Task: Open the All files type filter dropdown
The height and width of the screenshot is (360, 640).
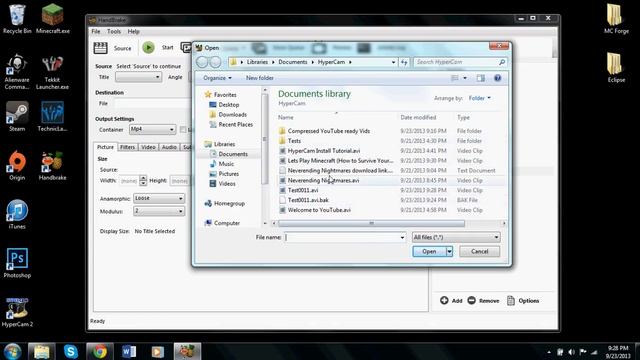Action: 456,237
